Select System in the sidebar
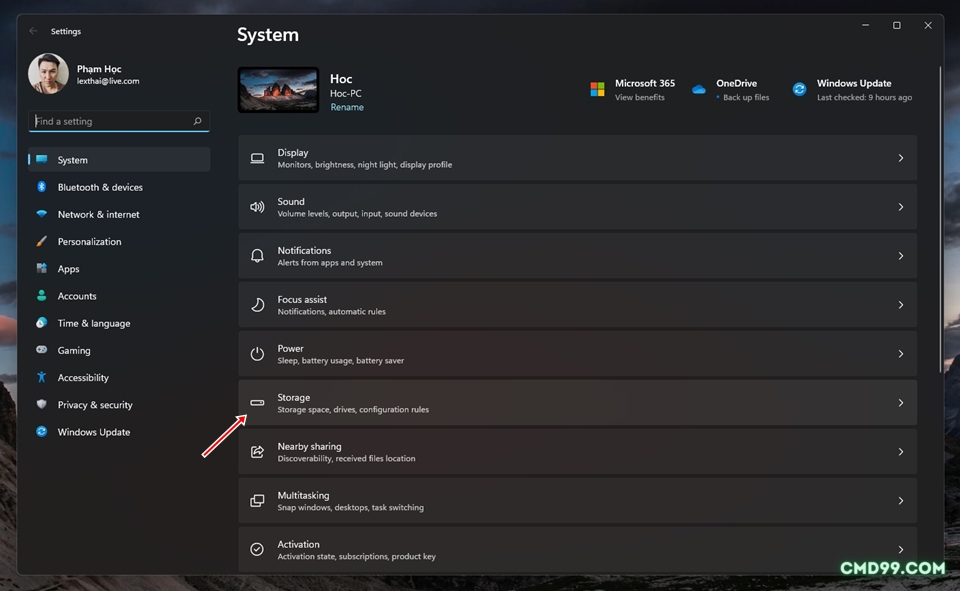 tap(119, 160)
